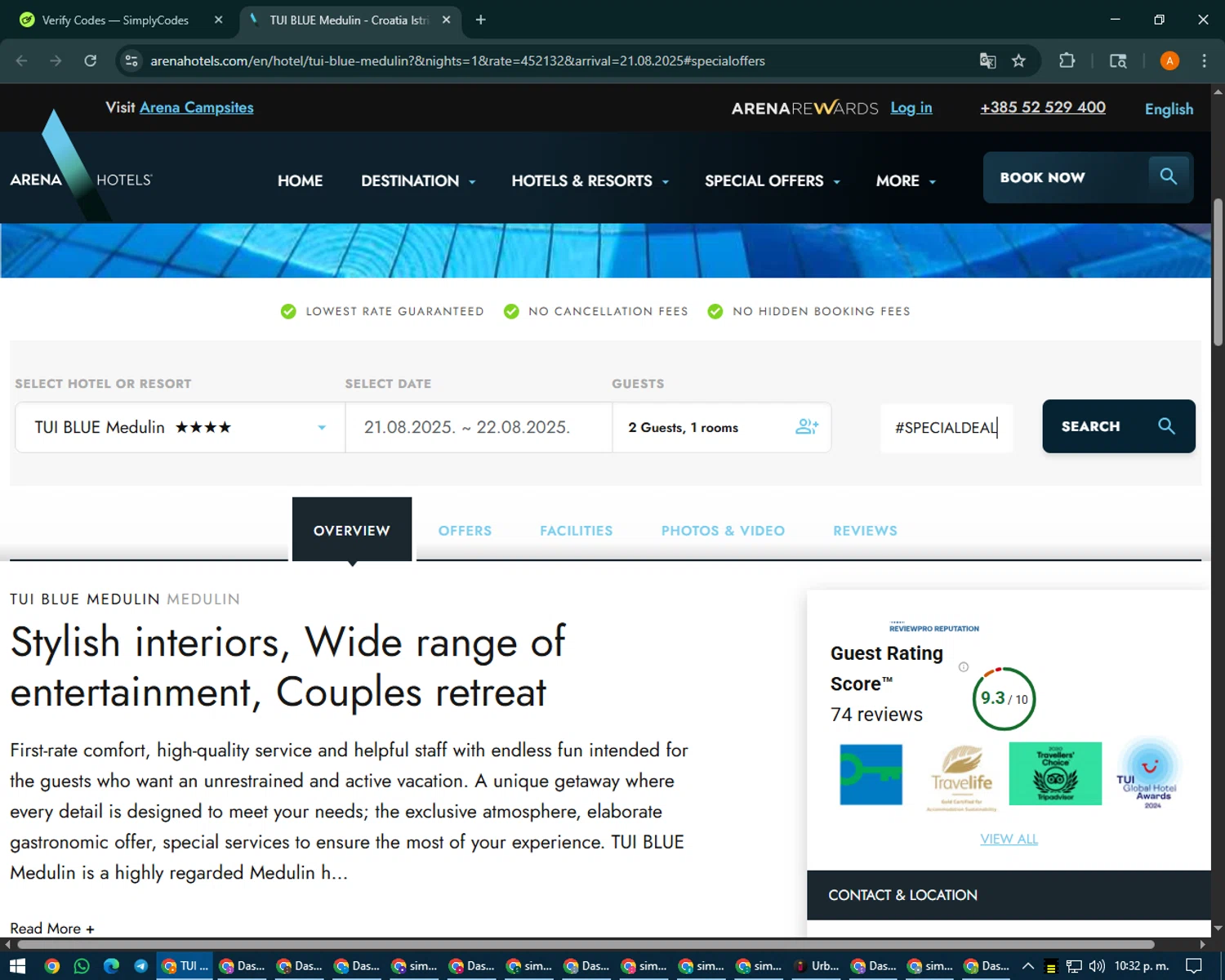Image resolution: width=1225 pixels, height=980 pixels.
Task: Expand description with Read More +
Action: 52,929
